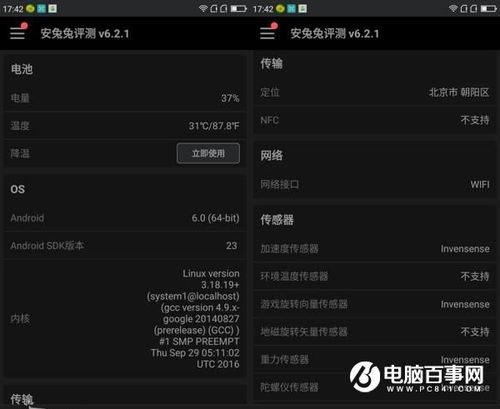Image resolution: width=500 pixels, height=409 pixels.
Task: Tap WiFi icon in left status bar
Action: click(203, 8)
